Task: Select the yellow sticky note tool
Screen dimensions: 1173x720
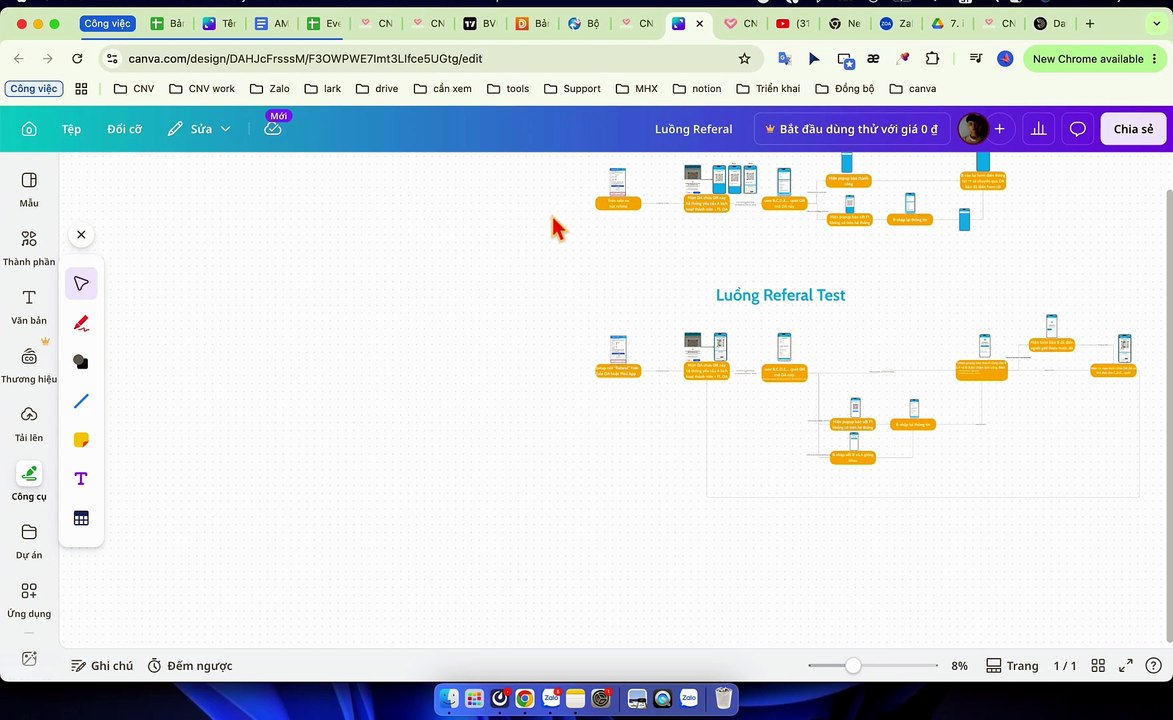Action: click(81, 440)
